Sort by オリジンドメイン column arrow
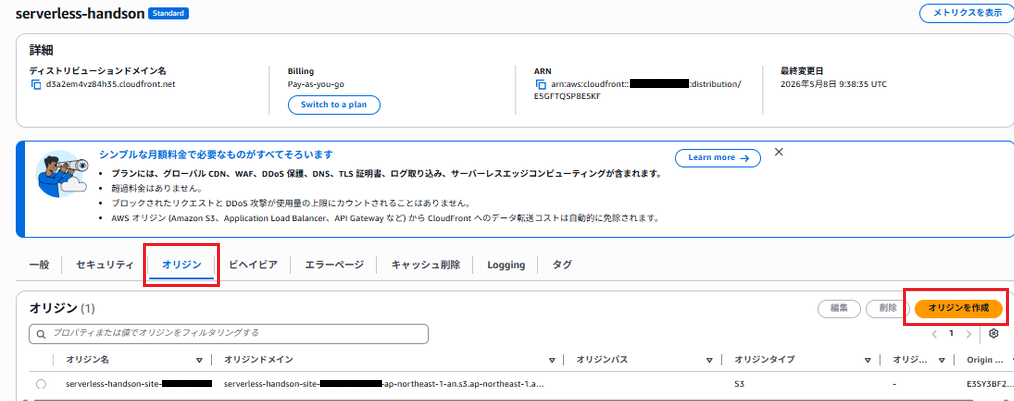 pyautogui.click(x=552, y=360)
